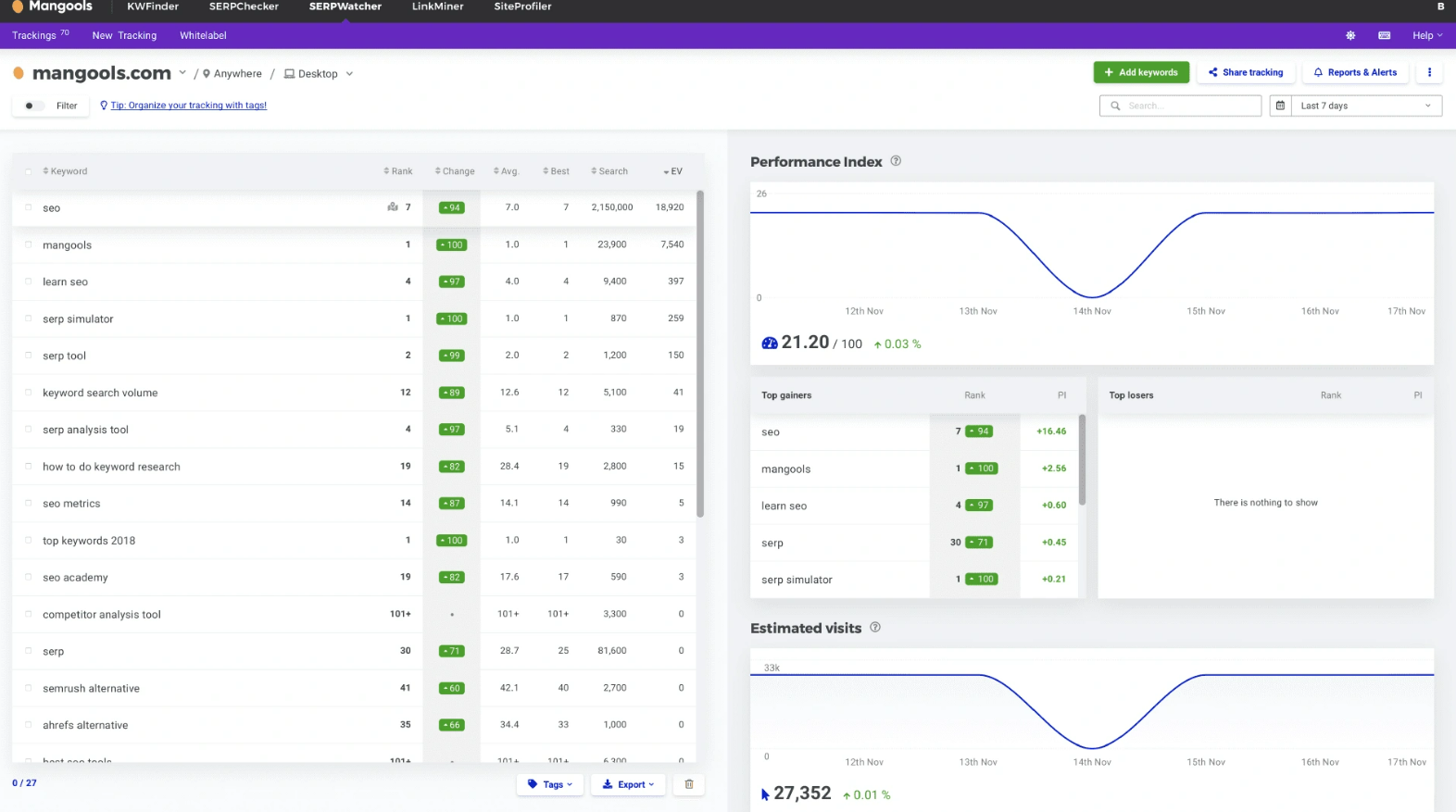
Task: Switch to KWFinder tool
Action: pyautogui.click(x=153, y=6)
